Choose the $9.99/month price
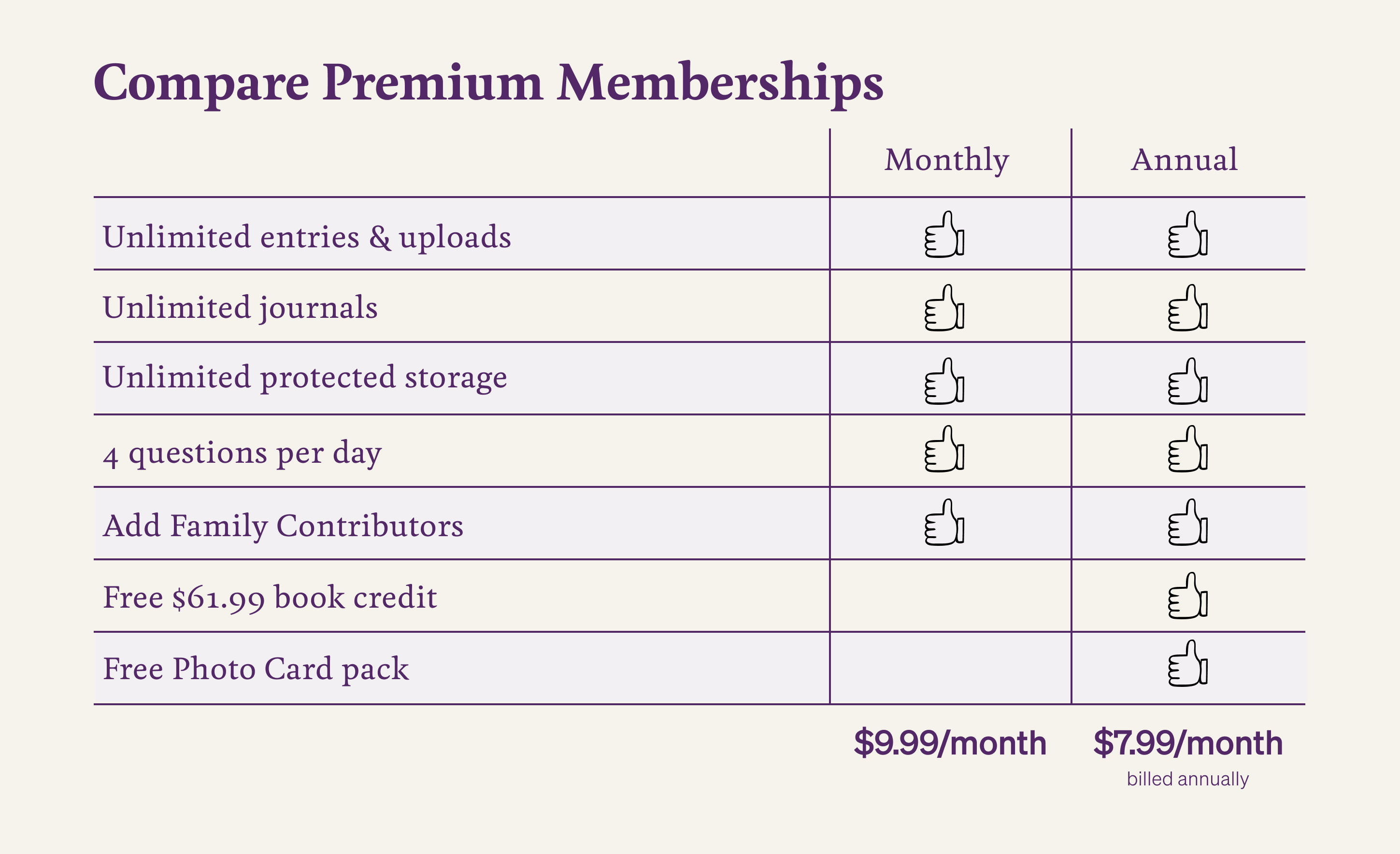1400x854 pixels. click(950, 742)
